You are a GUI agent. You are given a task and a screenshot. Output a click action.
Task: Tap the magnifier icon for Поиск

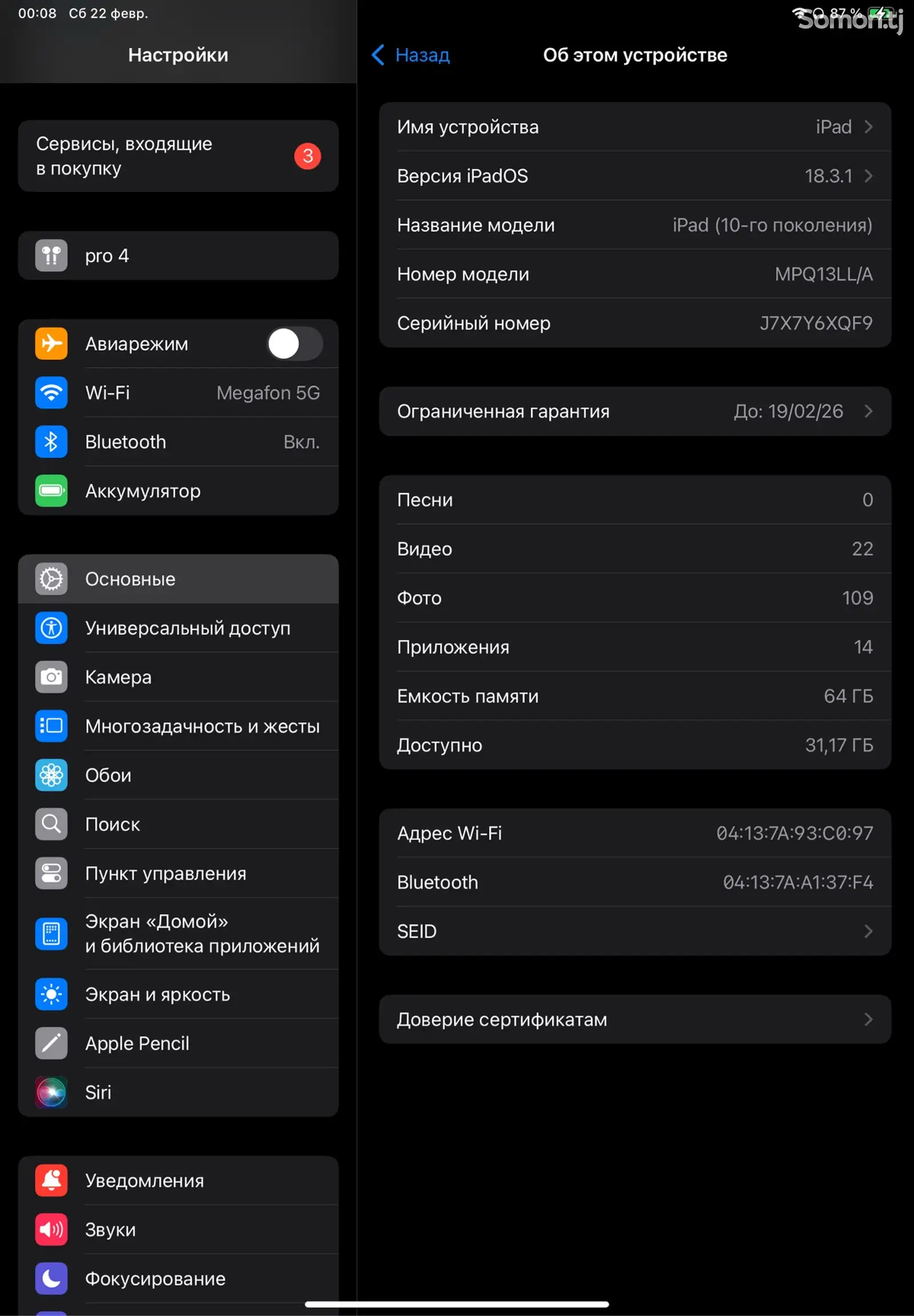click(51, 825)
